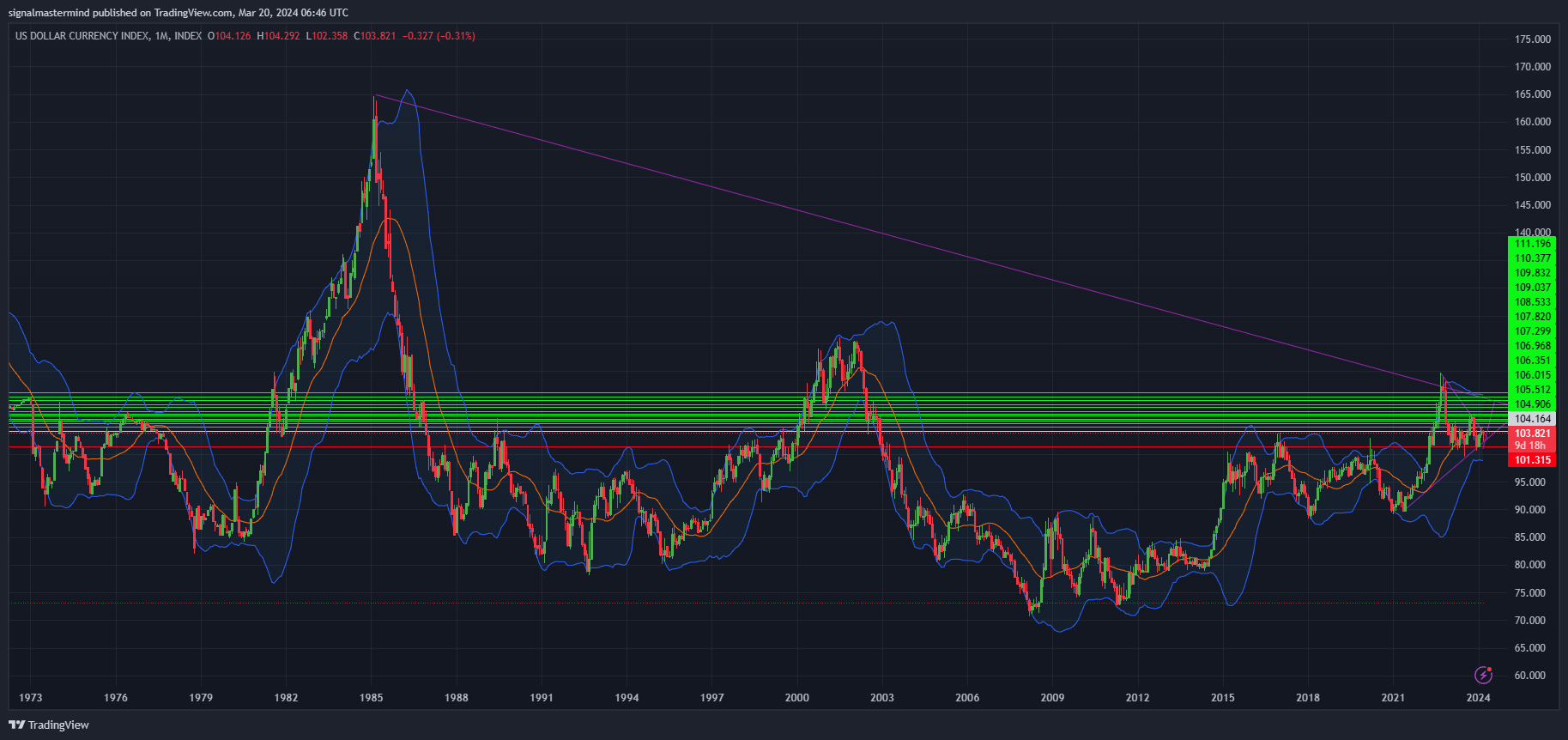Click the signalmastermind published on TradingView.com caption

coord(179,13)
